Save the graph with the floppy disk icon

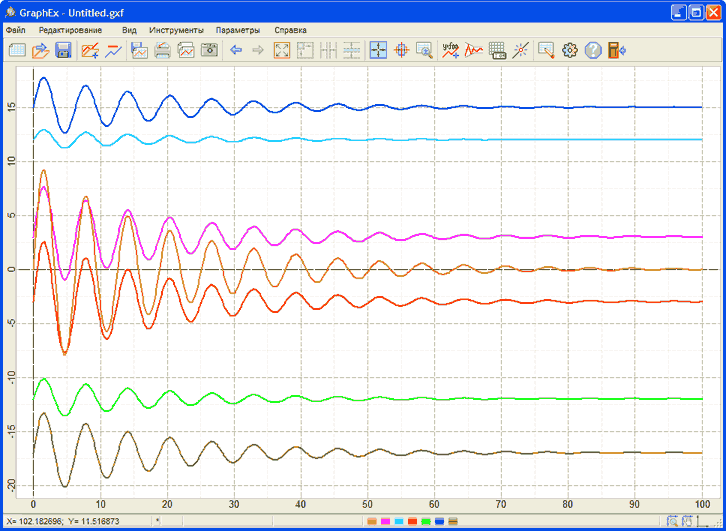pos(62,50)
